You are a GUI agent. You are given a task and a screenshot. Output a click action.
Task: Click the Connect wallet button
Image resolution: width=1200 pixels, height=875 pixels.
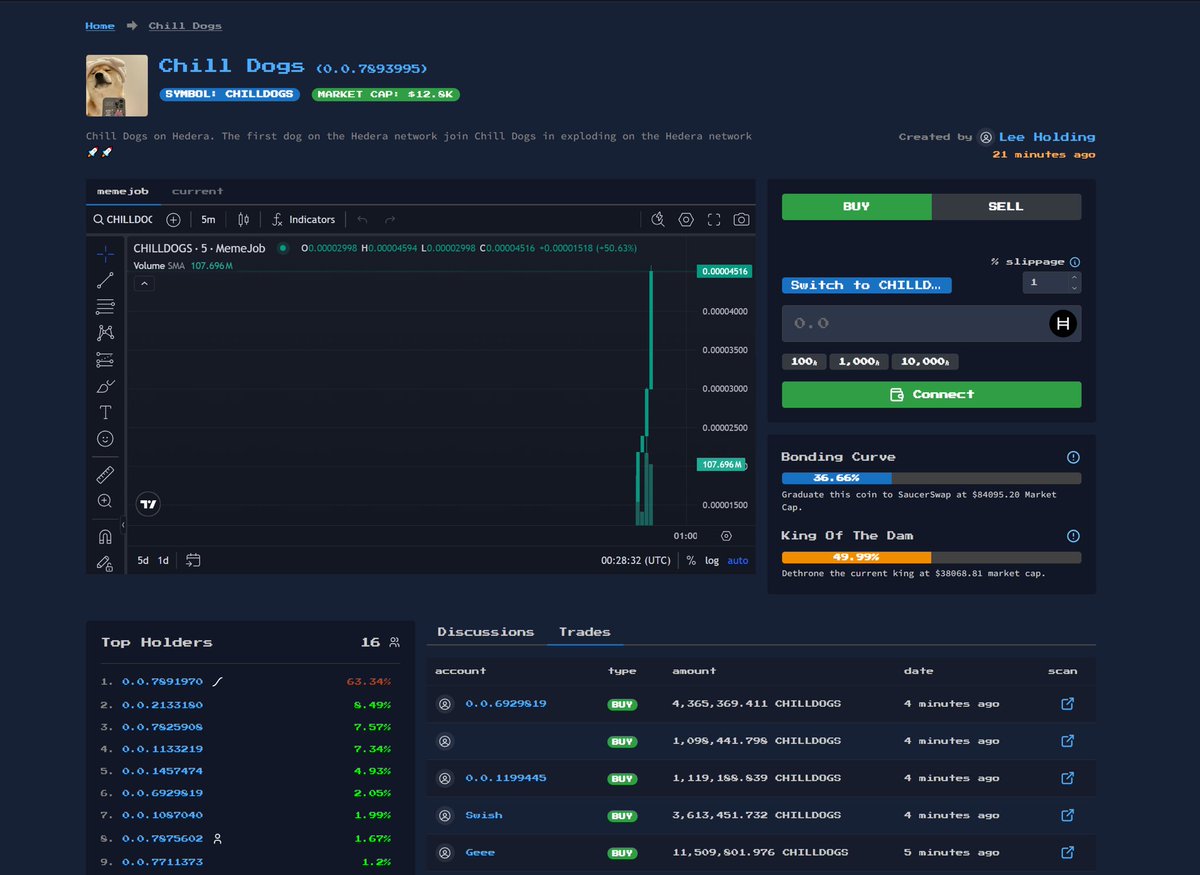pyautogui.click(x=931, y=394)
